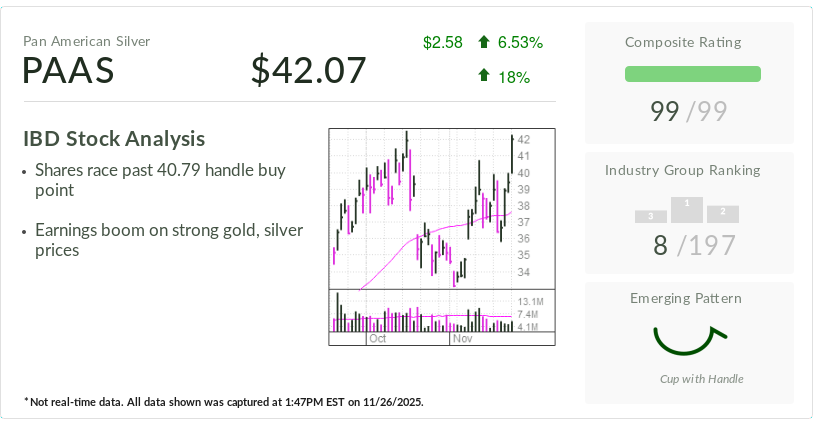The image size is (816, 427).
Task: Open the handle buy point bullet
Action: (160, 180)
